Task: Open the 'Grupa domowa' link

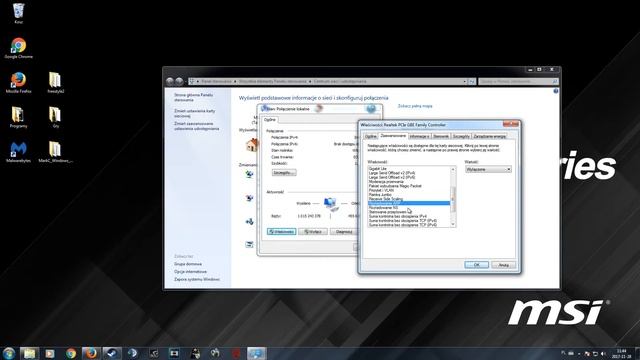Action: click(188, 264)
